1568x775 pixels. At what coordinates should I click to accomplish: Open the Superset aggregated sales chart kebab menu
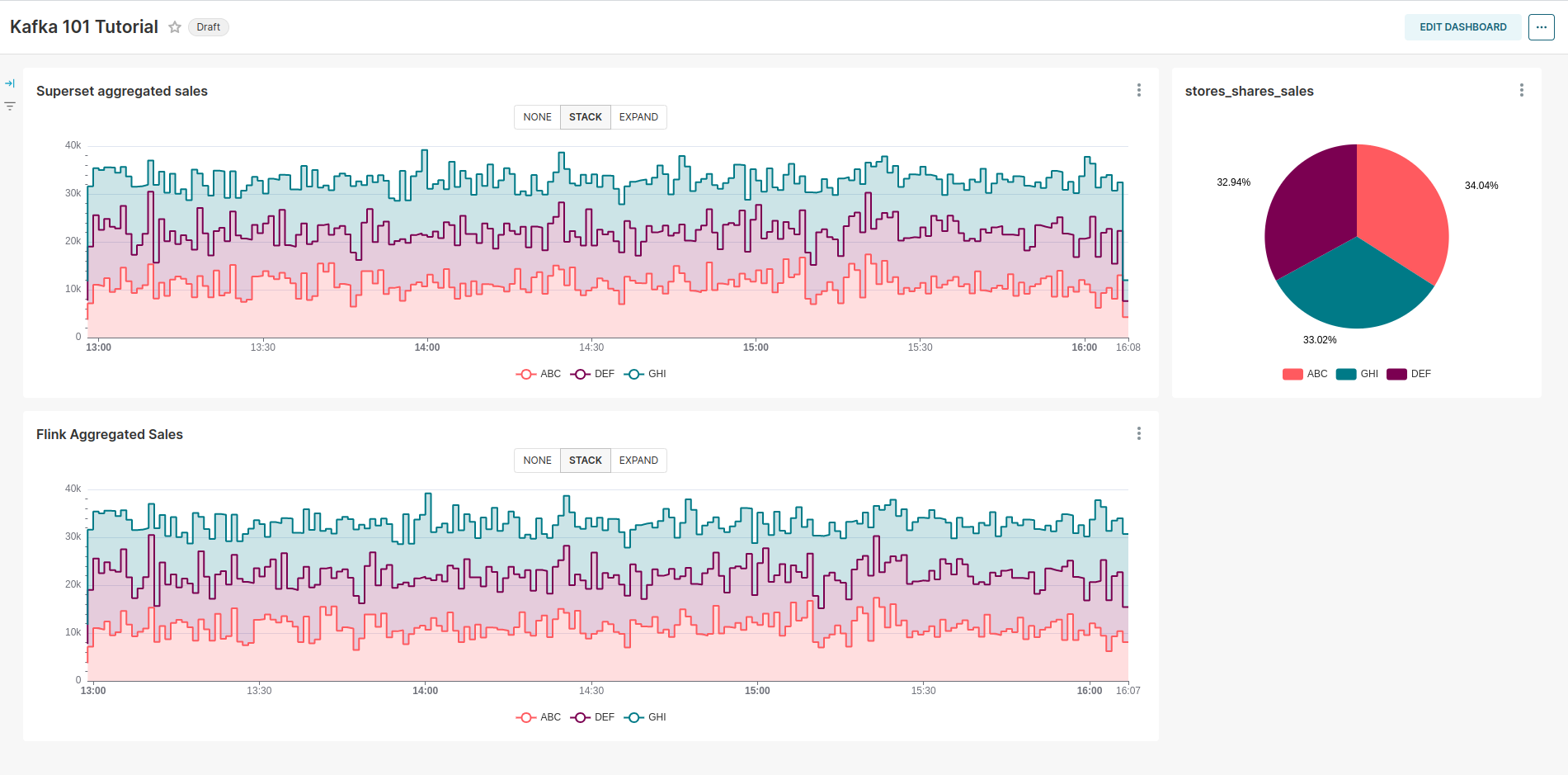(1138, 91)
